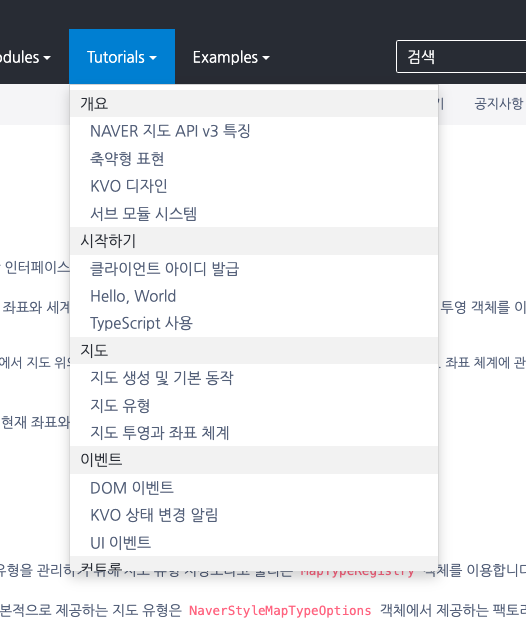
Task: Click the '지도' section header
Action: 254,351
